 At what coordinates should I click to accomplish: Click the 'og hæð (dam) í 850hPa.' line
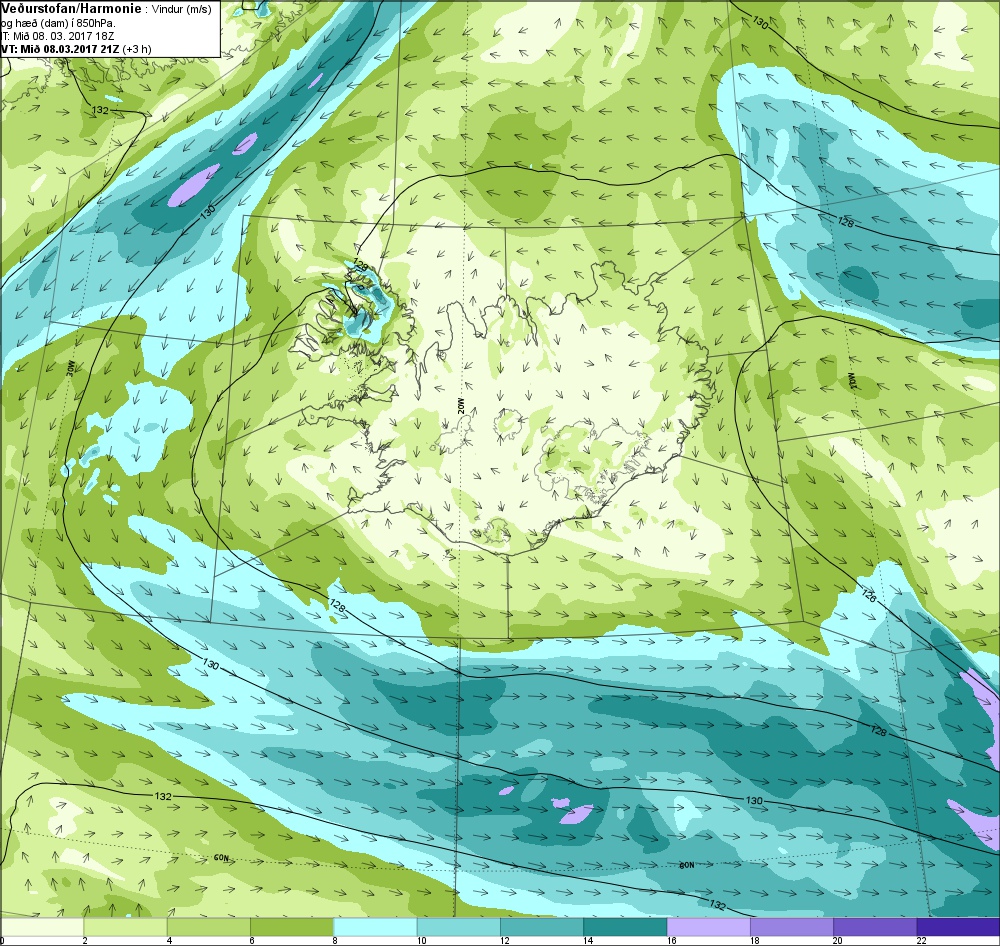tap(58, 23)
